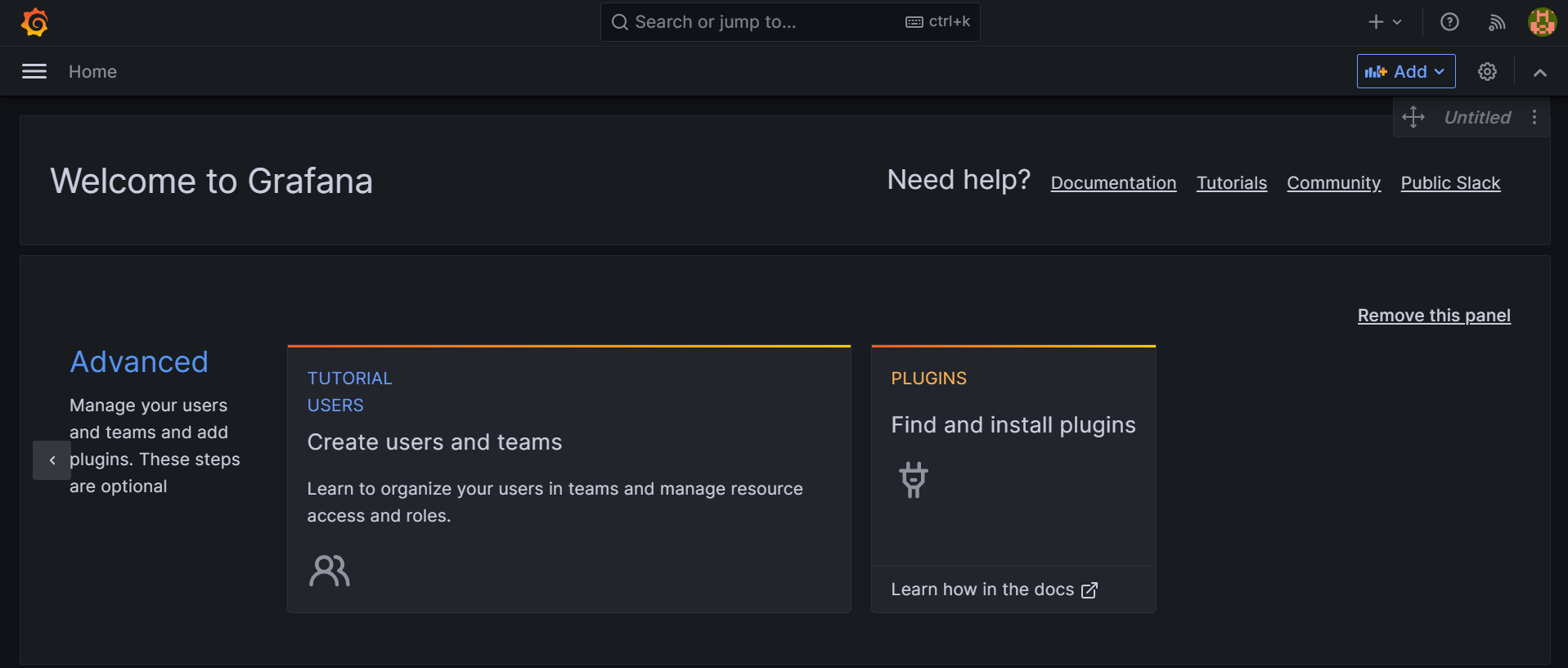The image size is (1568, 668).
Task: Click the Grafana logo
Action: click(34, 22)
